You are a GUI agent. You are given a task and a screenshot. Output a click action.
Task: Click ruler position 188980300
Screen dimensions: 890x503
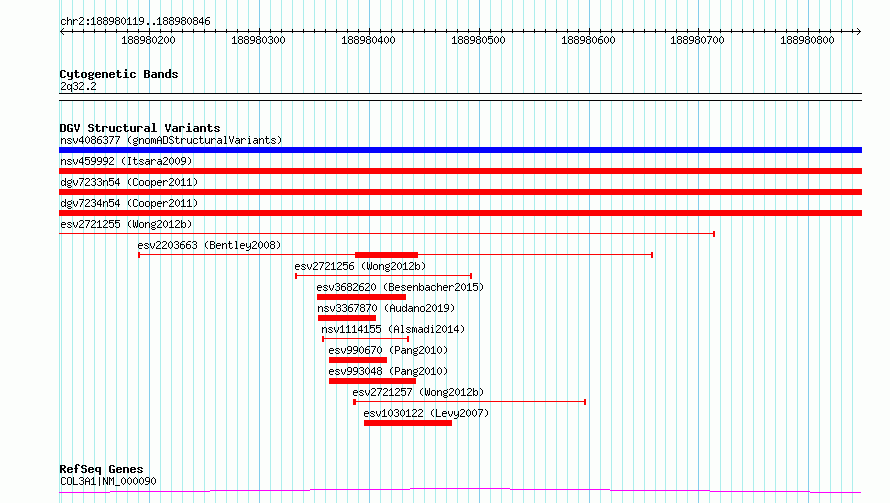tap(258, 40)
